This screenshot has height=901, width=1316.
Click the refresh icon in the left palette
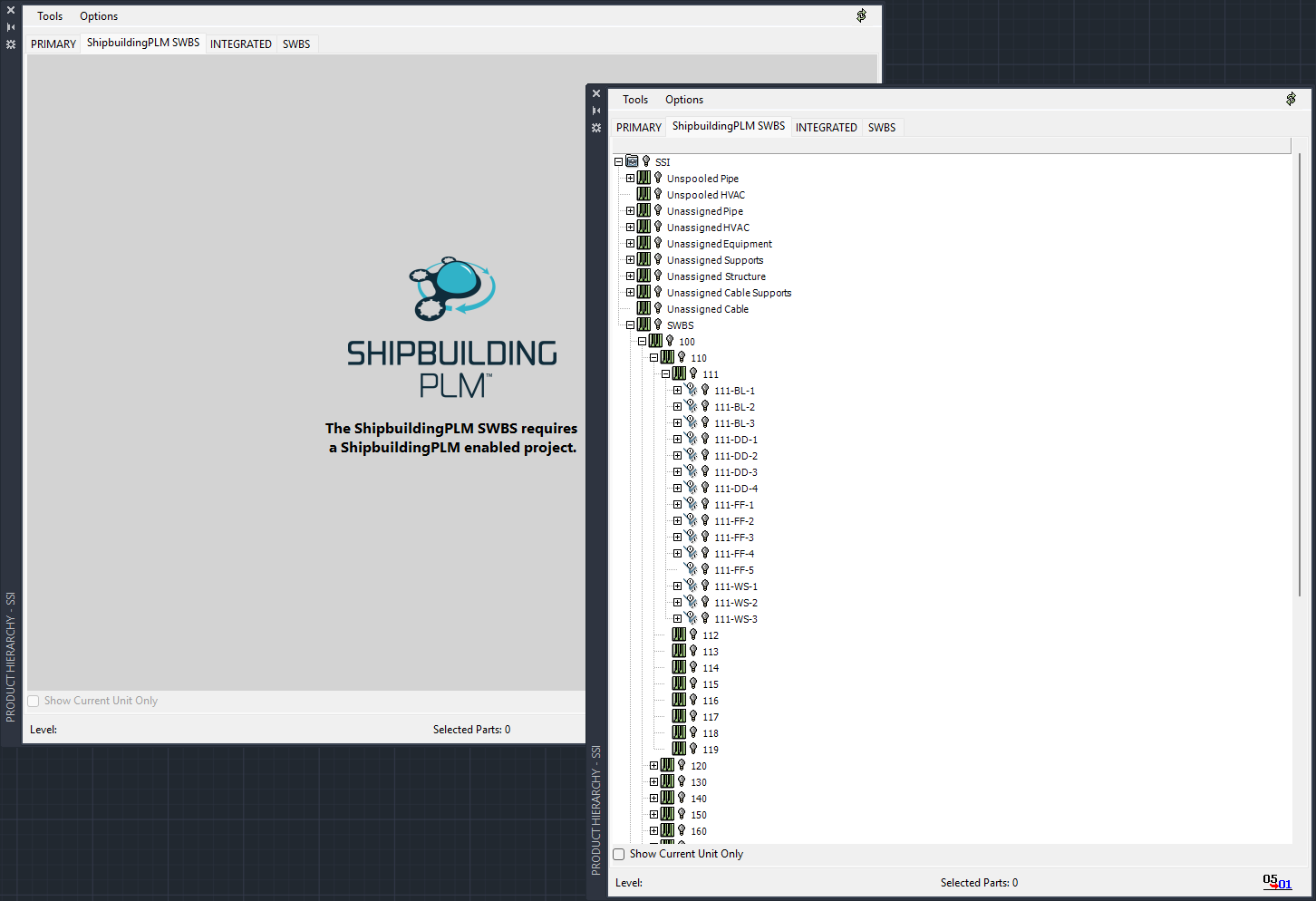point(861,15)
